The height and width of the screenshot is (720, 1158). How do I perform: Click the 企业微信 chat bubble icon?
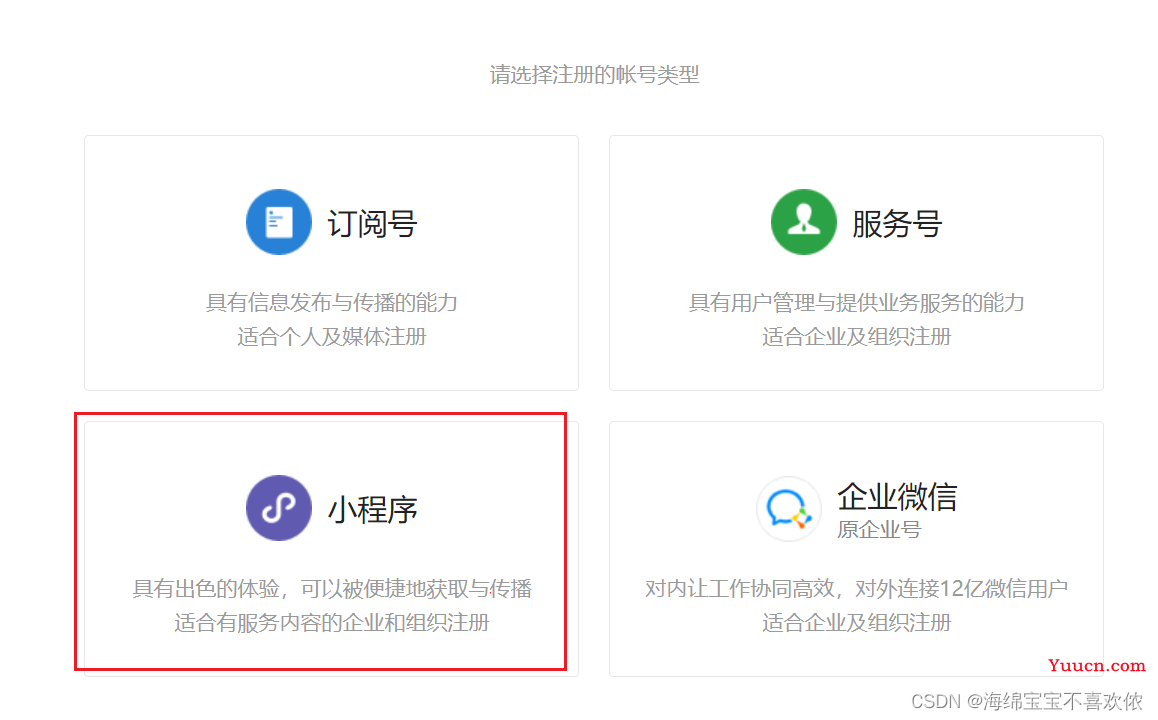click(789, 509)
